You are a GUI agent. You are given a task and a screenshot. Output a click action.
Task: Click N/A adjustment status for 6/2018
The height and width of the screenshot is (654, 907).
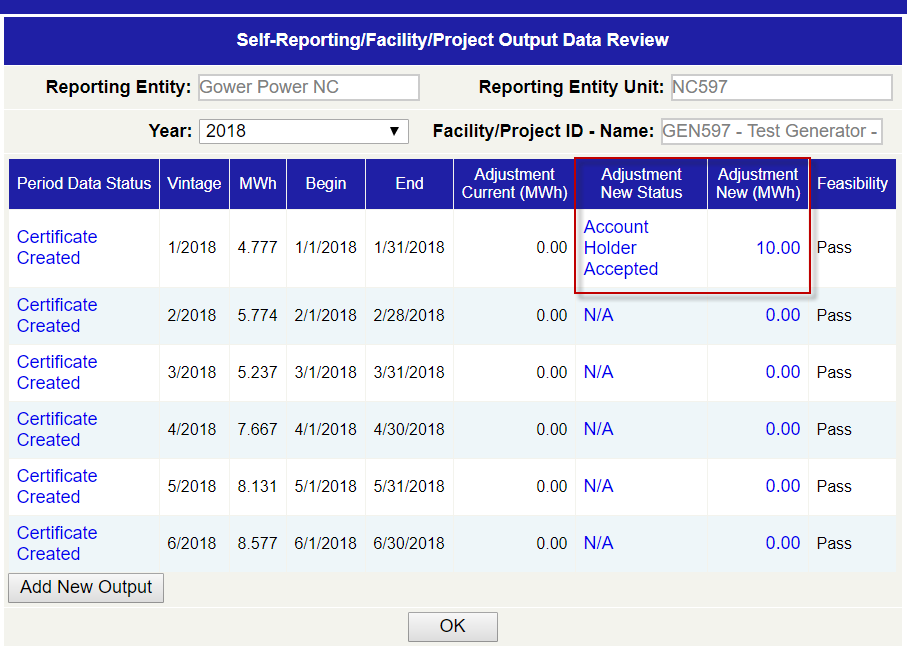tap(598, 543)
